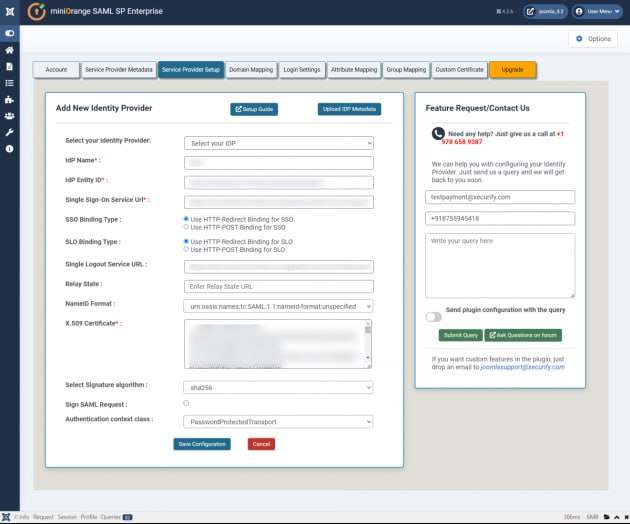Open the Home dashboard sidebar icon
Viewport: 630px width, 524px height.
point(10,50)
